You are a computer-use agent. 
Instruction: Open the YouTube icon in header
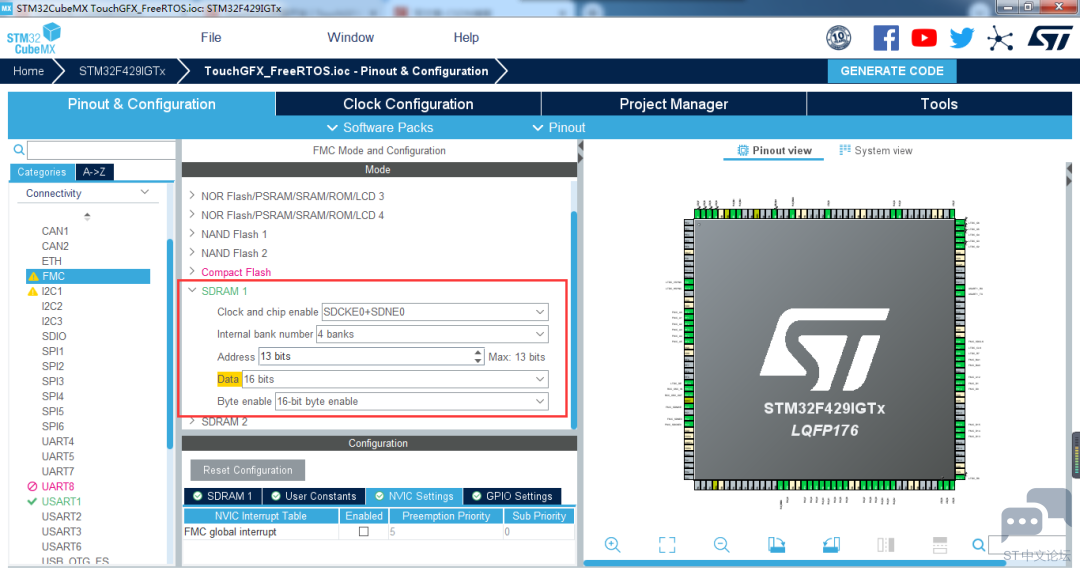coord(924,38)
